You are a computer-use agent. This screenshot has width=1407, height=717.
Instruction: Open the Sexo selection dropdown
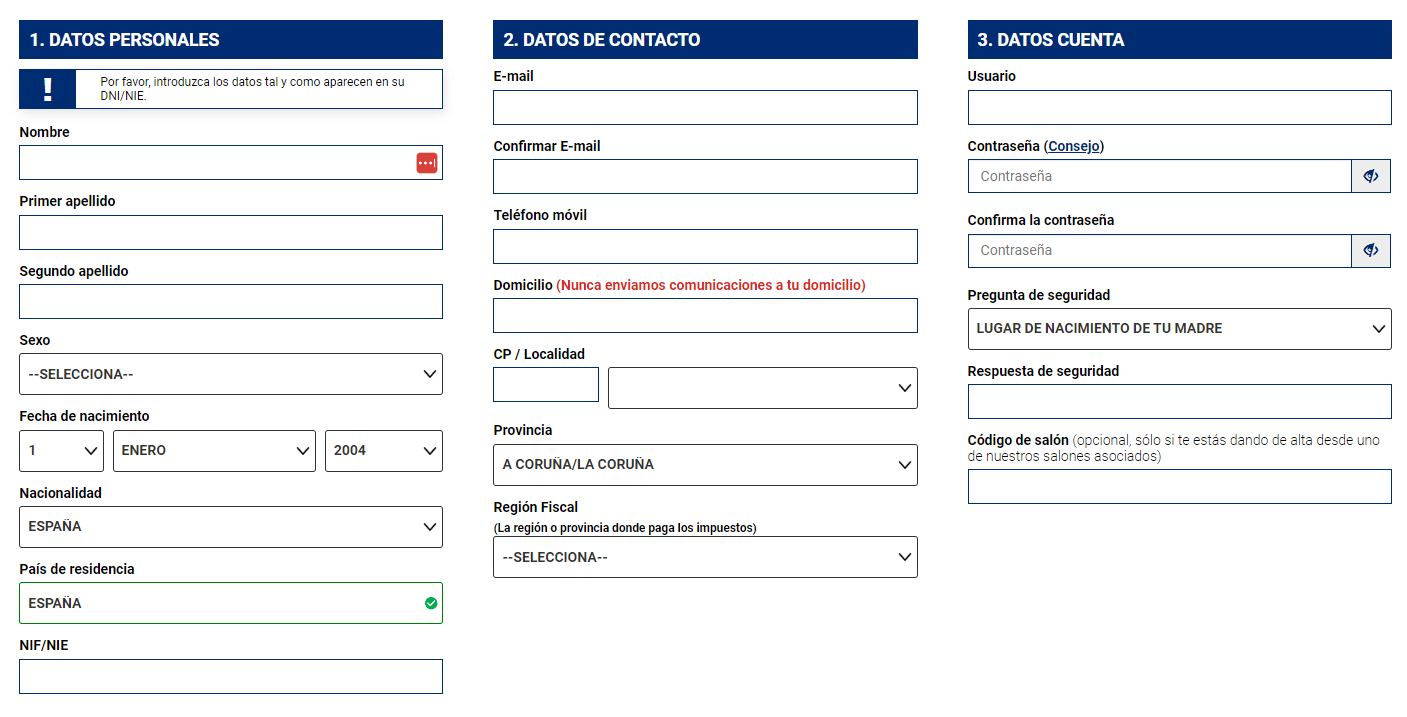[x=231, y=374]
